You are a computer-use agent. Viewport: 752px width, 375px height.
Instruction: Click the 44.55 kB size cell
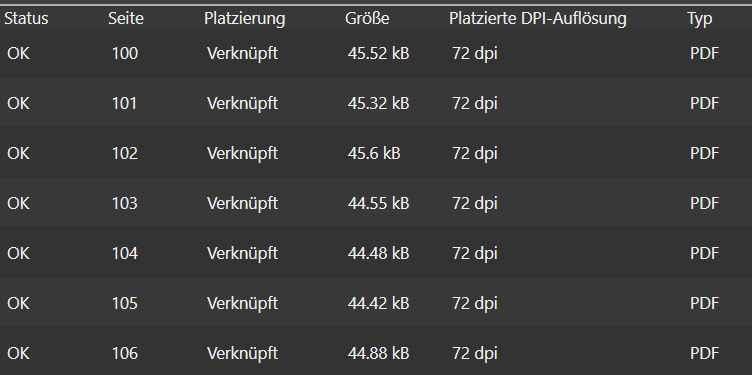378,203
